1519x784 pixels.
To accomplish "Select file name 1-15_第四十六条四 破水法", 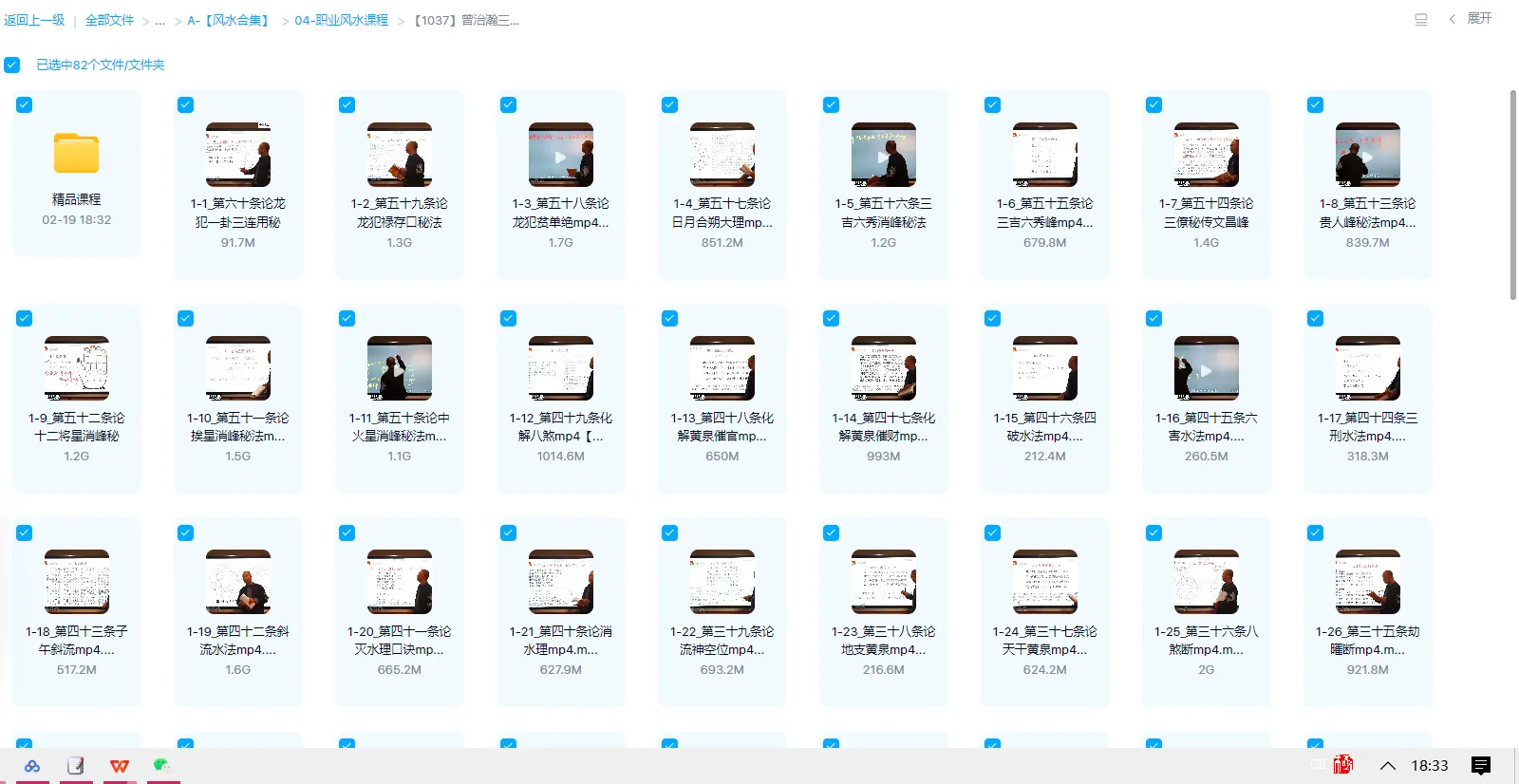I will coord(1045,427).
